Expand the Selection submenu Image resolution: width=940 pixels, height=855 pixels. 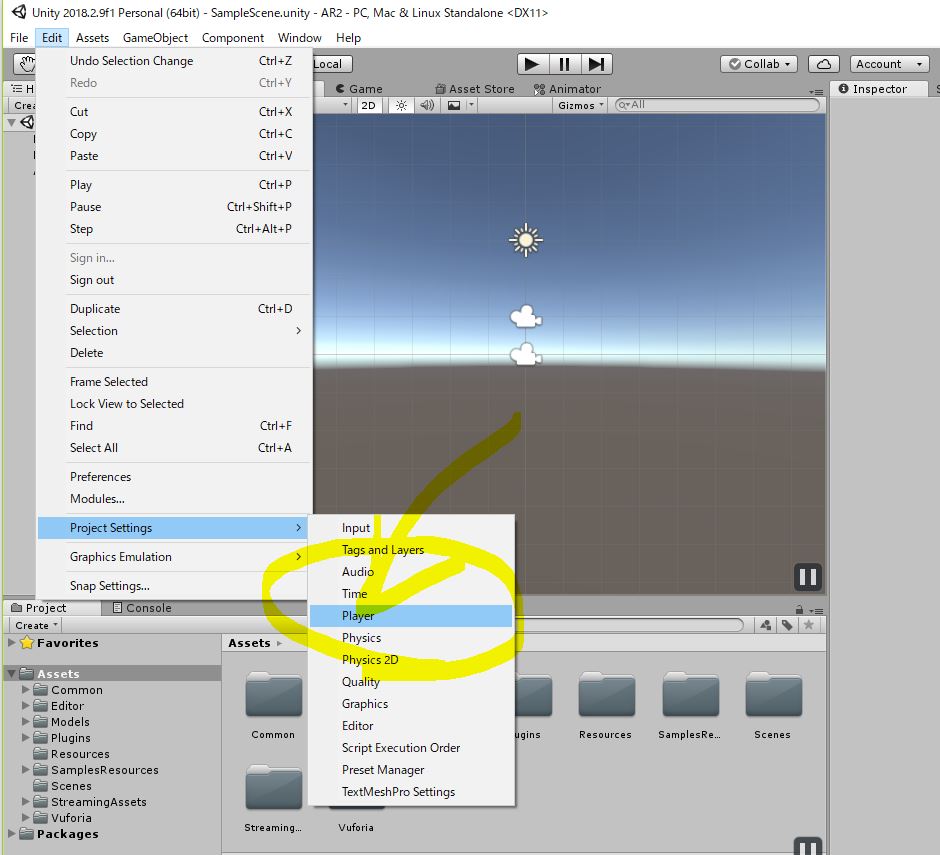pos(174,331)
